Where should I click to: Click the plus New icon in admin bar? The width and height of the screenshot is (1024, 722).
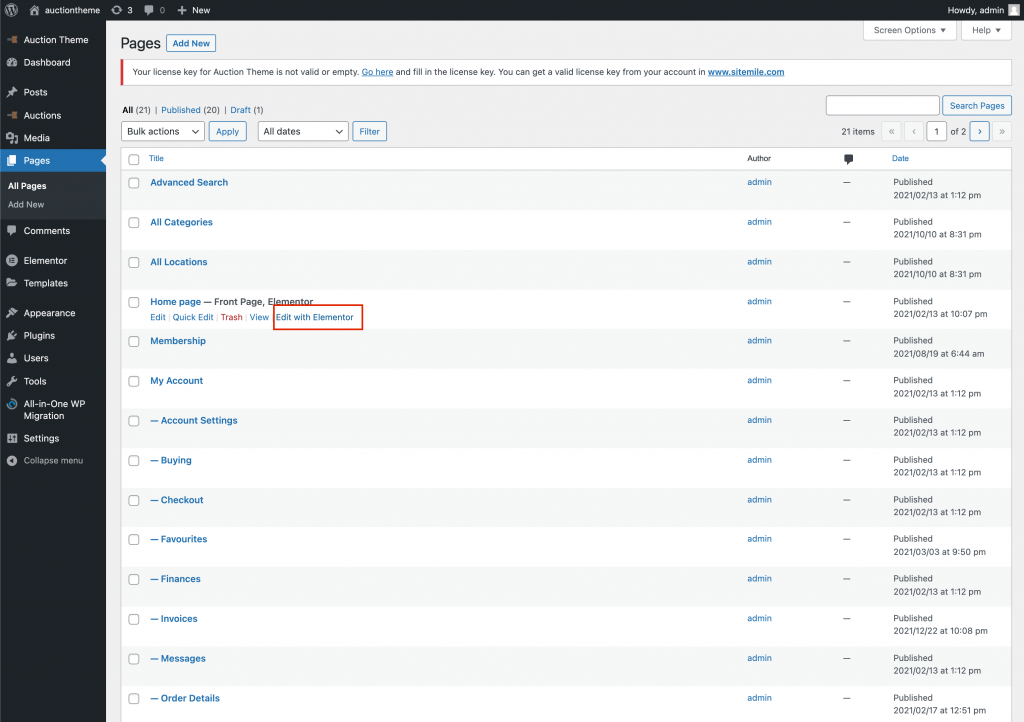pyautogui.click(x=182, y=10)
